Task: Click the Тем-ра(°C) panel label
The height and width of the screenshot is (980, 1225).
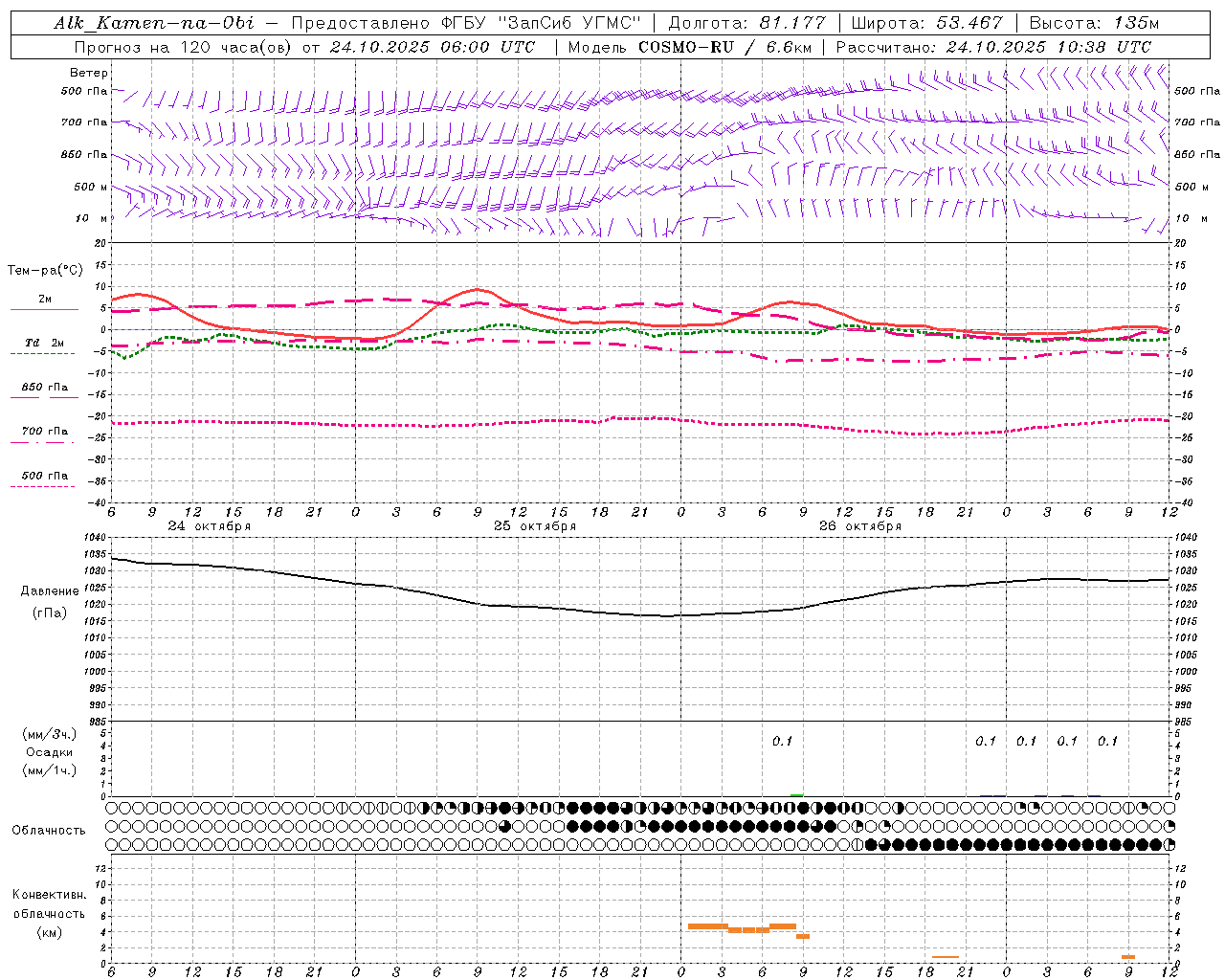Action: coord(45,271)
